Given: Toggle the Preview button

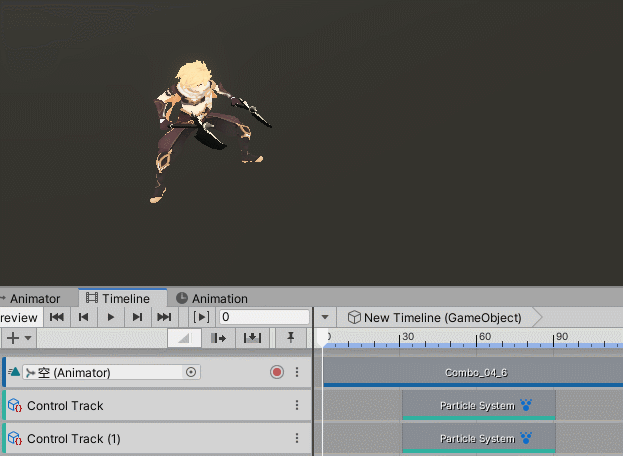Looking at the screenshot, I should pos(21,317).
